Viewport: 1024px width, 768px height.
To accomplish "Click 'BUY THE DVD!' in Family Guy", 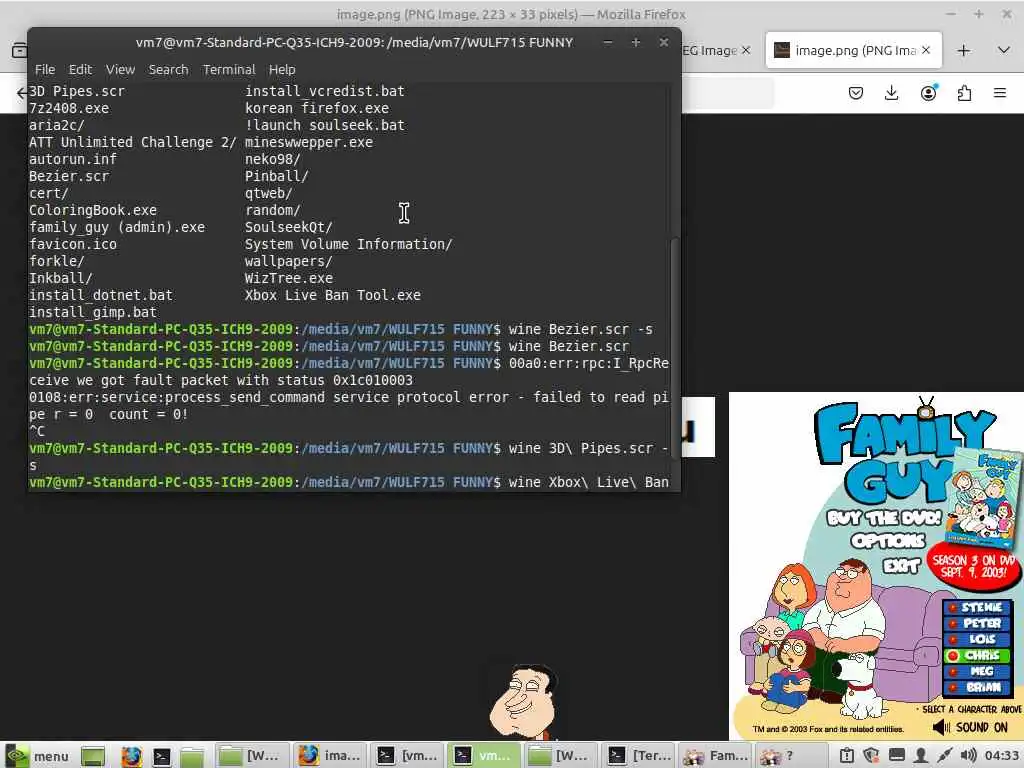I will (883, 518).
